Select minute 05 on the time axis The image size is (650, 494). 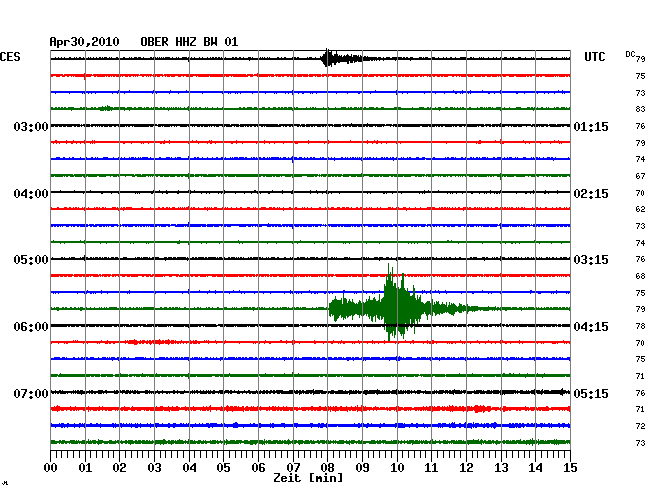223,467
